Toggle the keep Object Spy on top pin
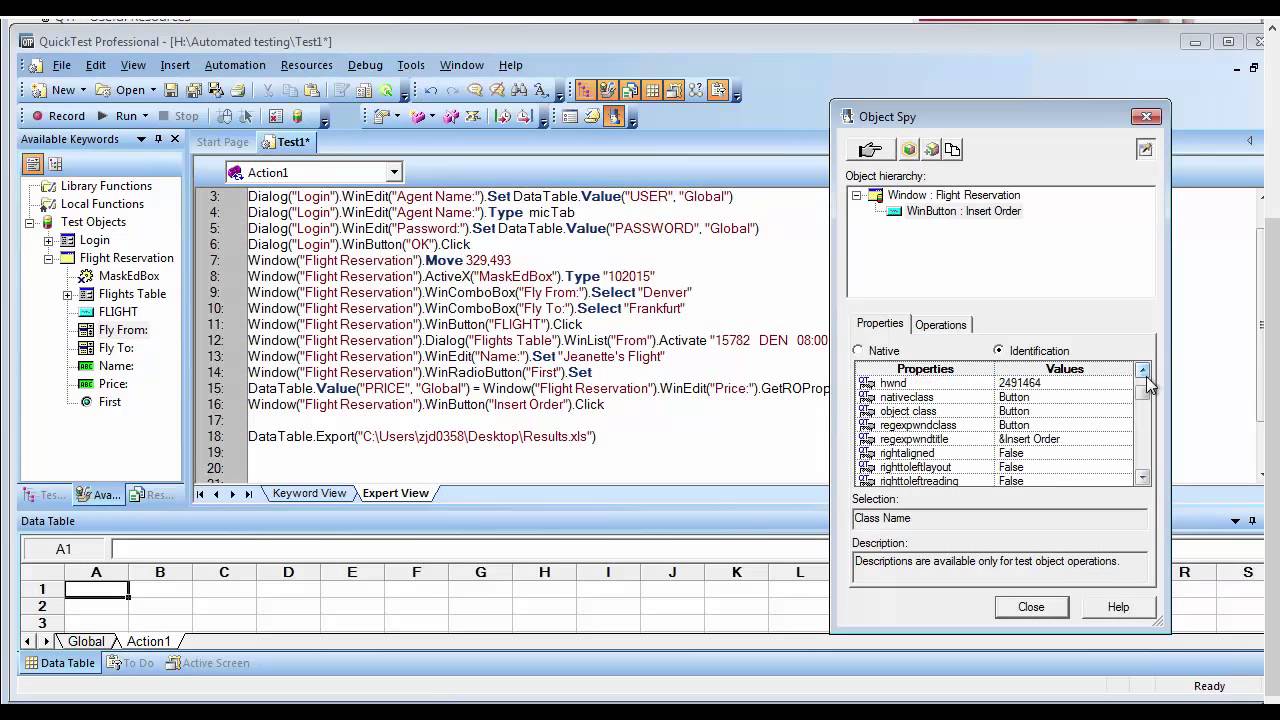 pos(1145,150)
